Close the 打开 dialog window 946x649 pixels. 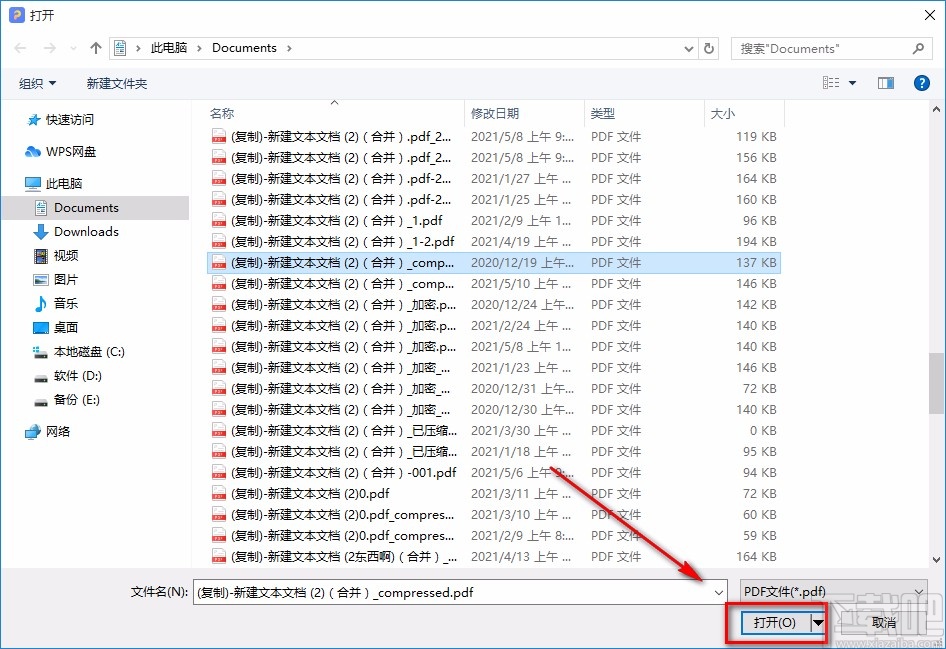[x=930, y=15]
